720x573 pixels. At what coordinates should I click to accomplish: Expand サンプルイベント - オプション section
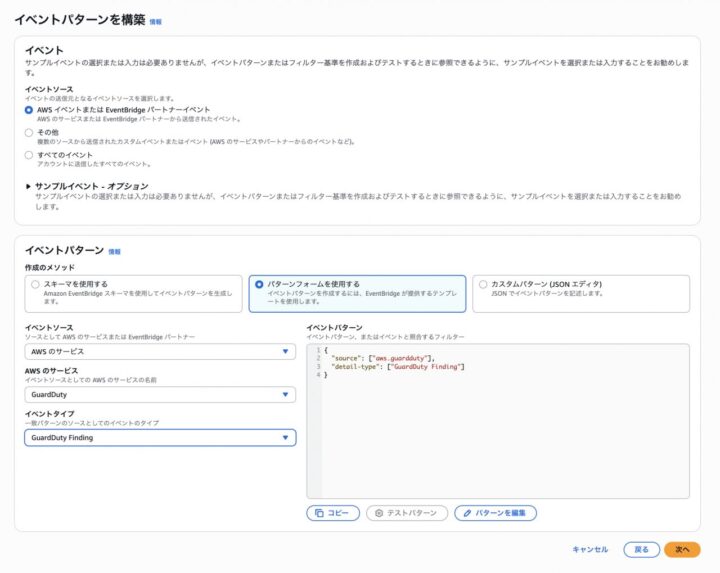(29, 186)
